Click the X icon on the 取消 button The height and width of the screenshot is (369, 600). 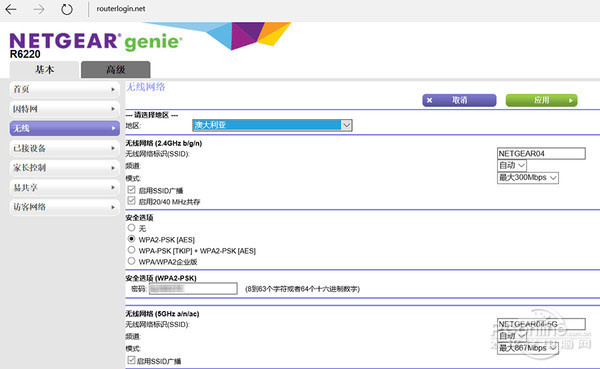(429, 100)
